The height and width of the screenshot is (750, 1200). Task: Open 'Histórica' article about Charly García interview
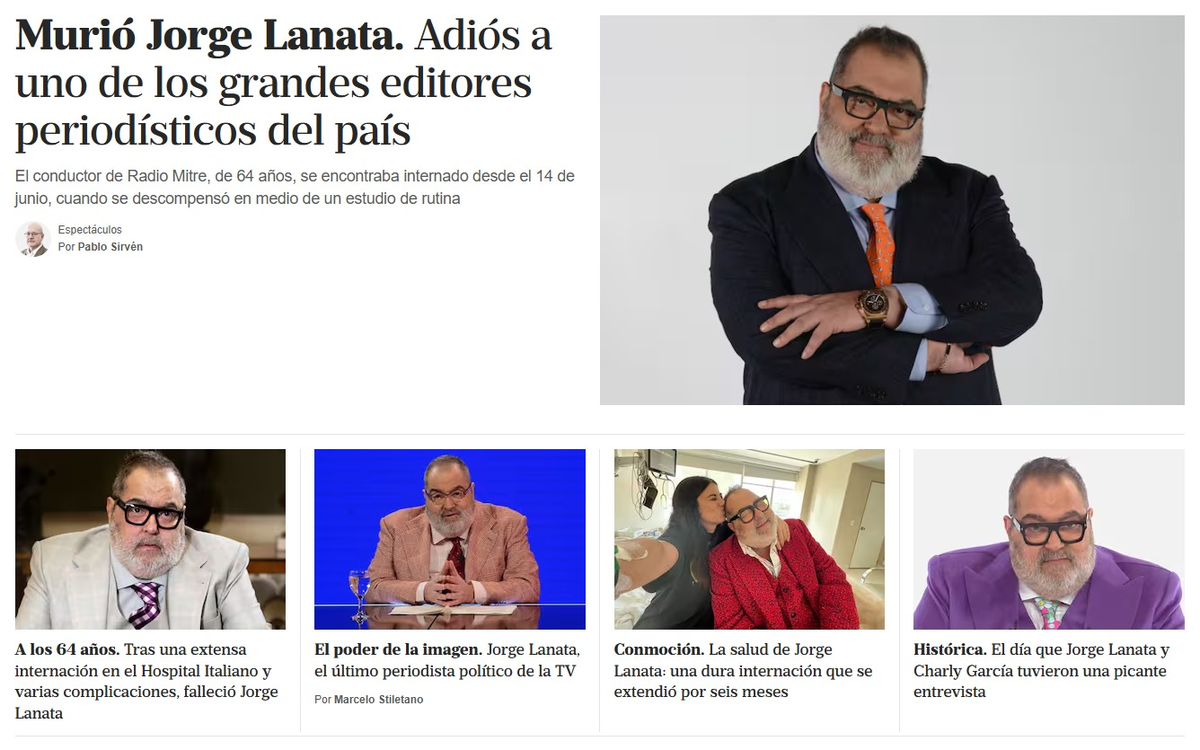1041,671
